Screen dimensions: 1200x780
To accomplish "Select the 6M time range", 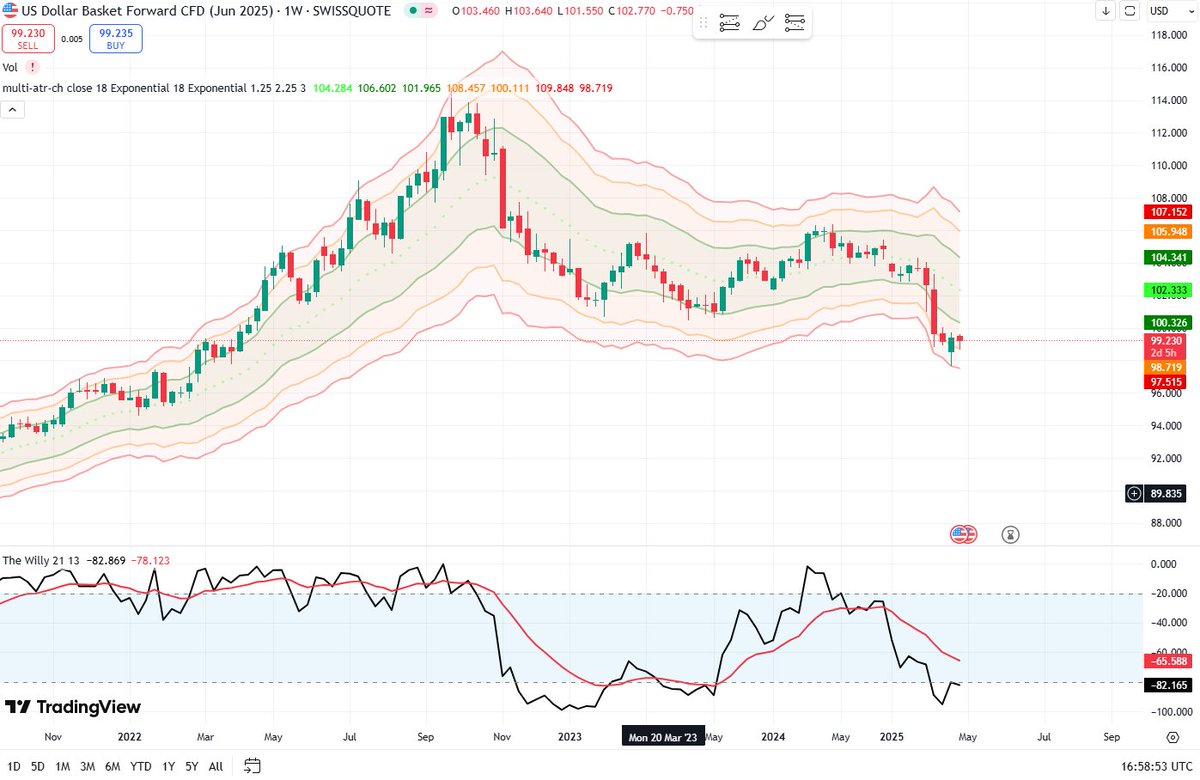I will pyautogui.click(x=114, y=767).
